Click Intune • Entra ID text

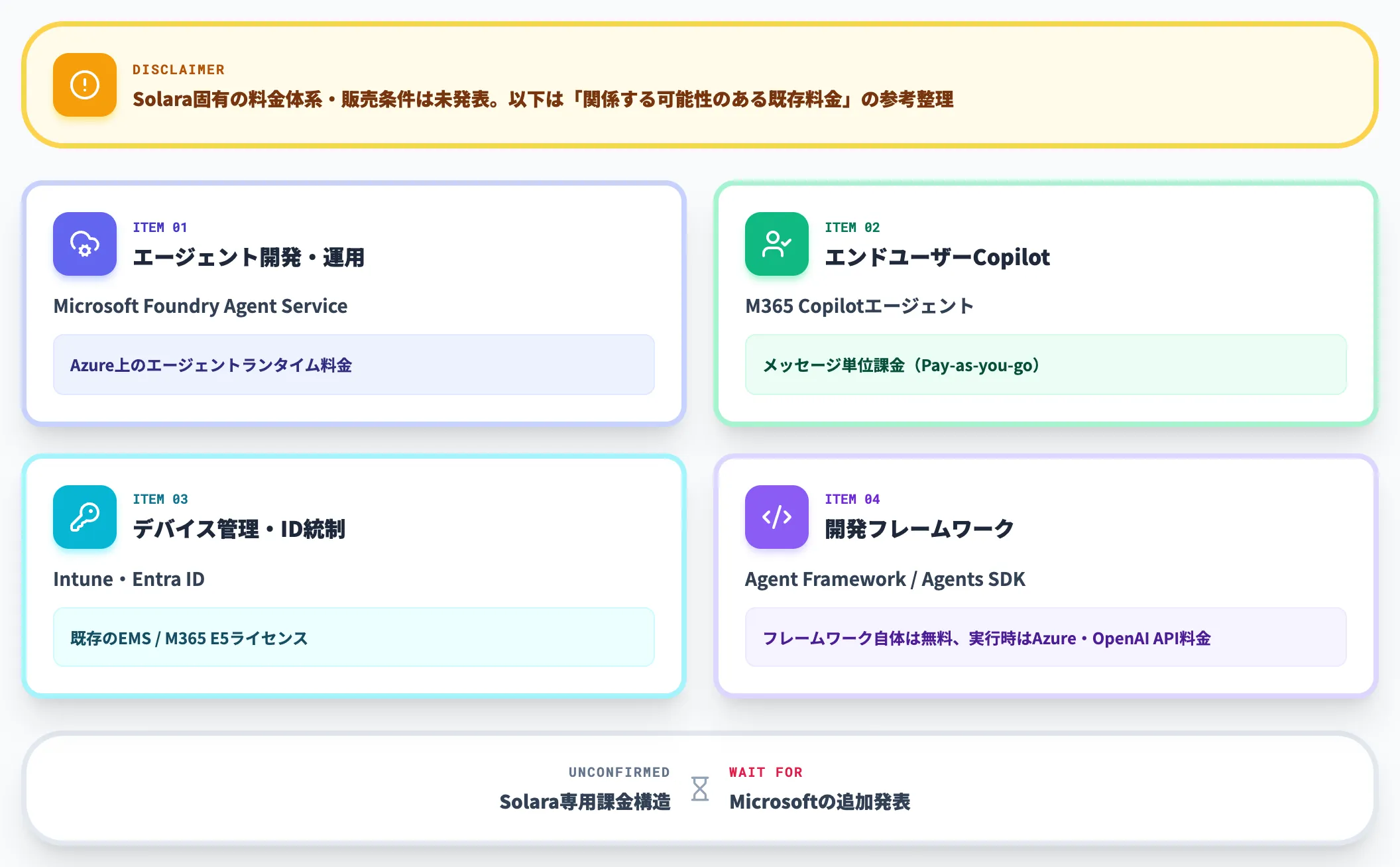pos(129,579)
